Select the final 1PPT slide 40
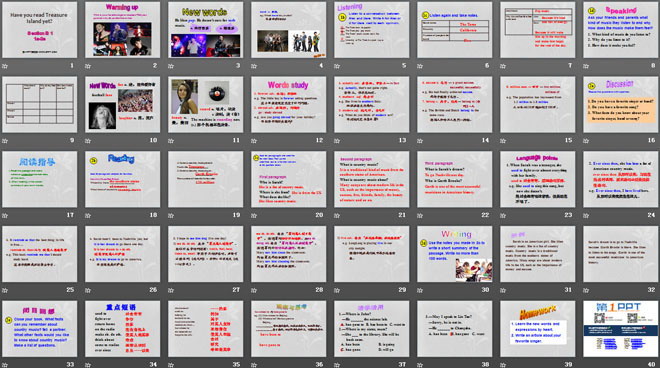This screenshot has width=660, height=368. point(621,328)
